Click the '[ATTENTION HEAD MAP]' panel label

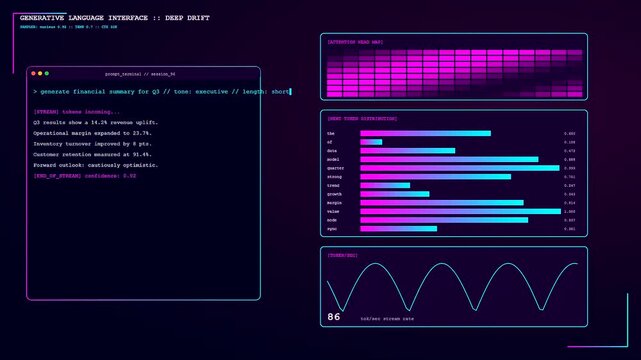coord(355,42)
